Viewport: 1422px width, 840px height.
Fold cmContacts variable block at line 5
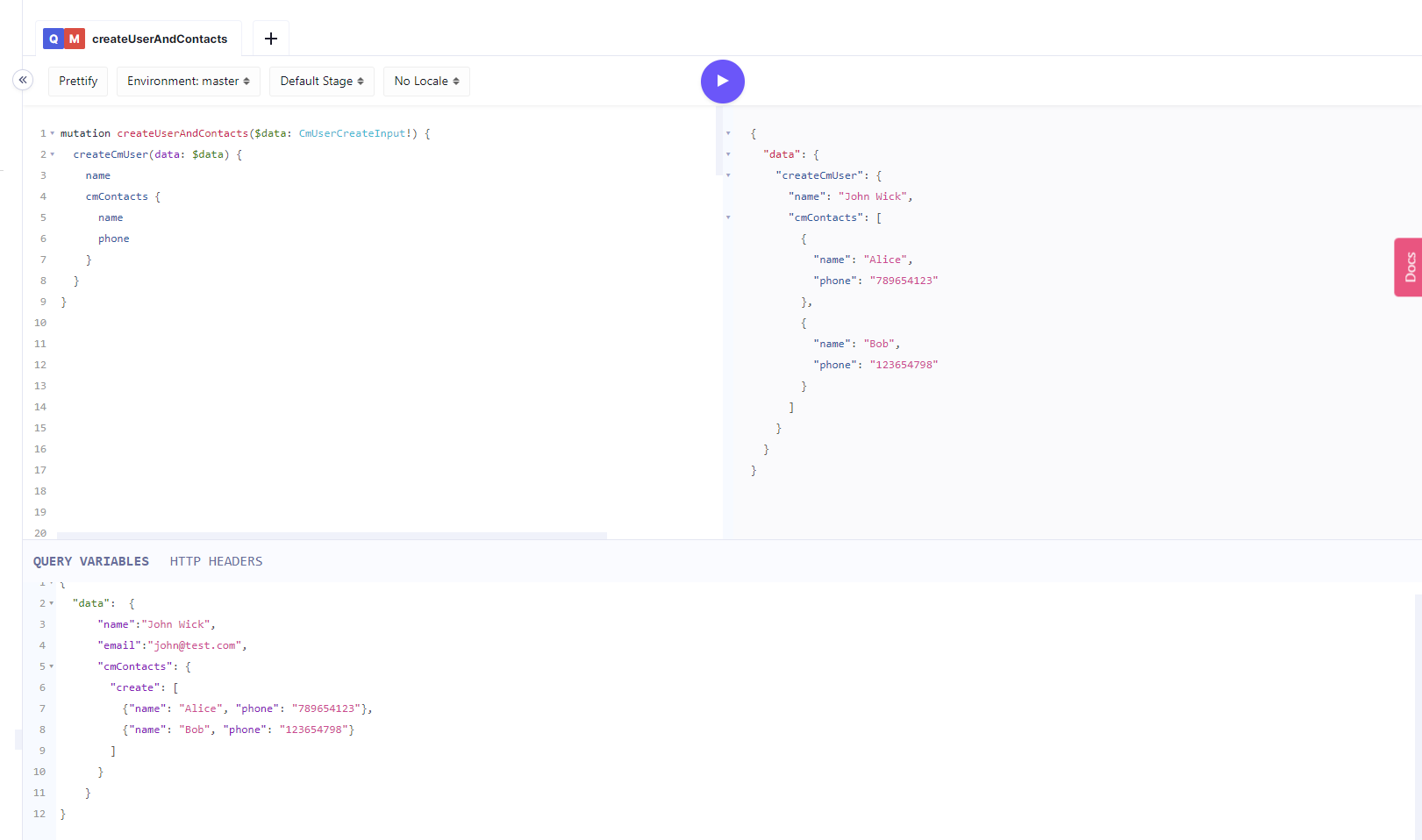click(x=52, y=666)
